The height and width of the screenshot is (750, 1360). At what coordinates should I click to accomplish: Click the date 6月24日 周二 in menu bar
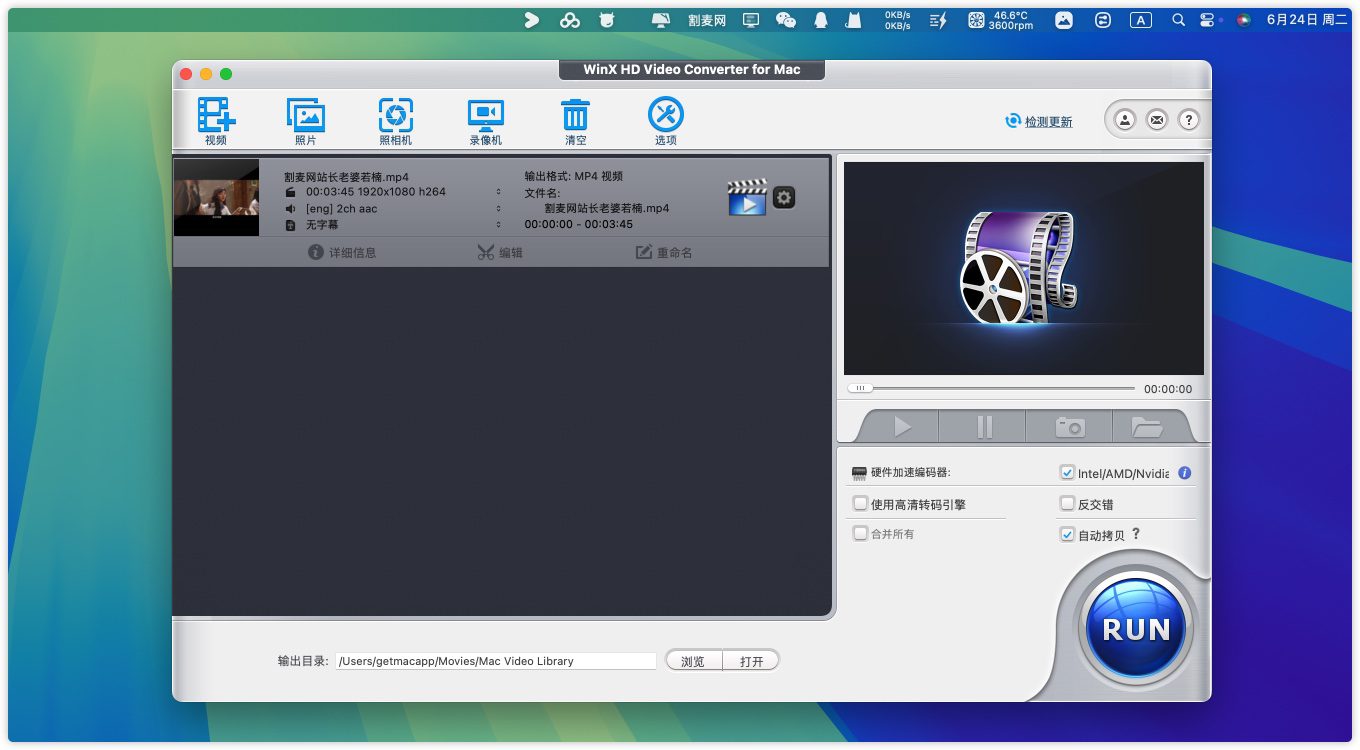point(1307,20)
